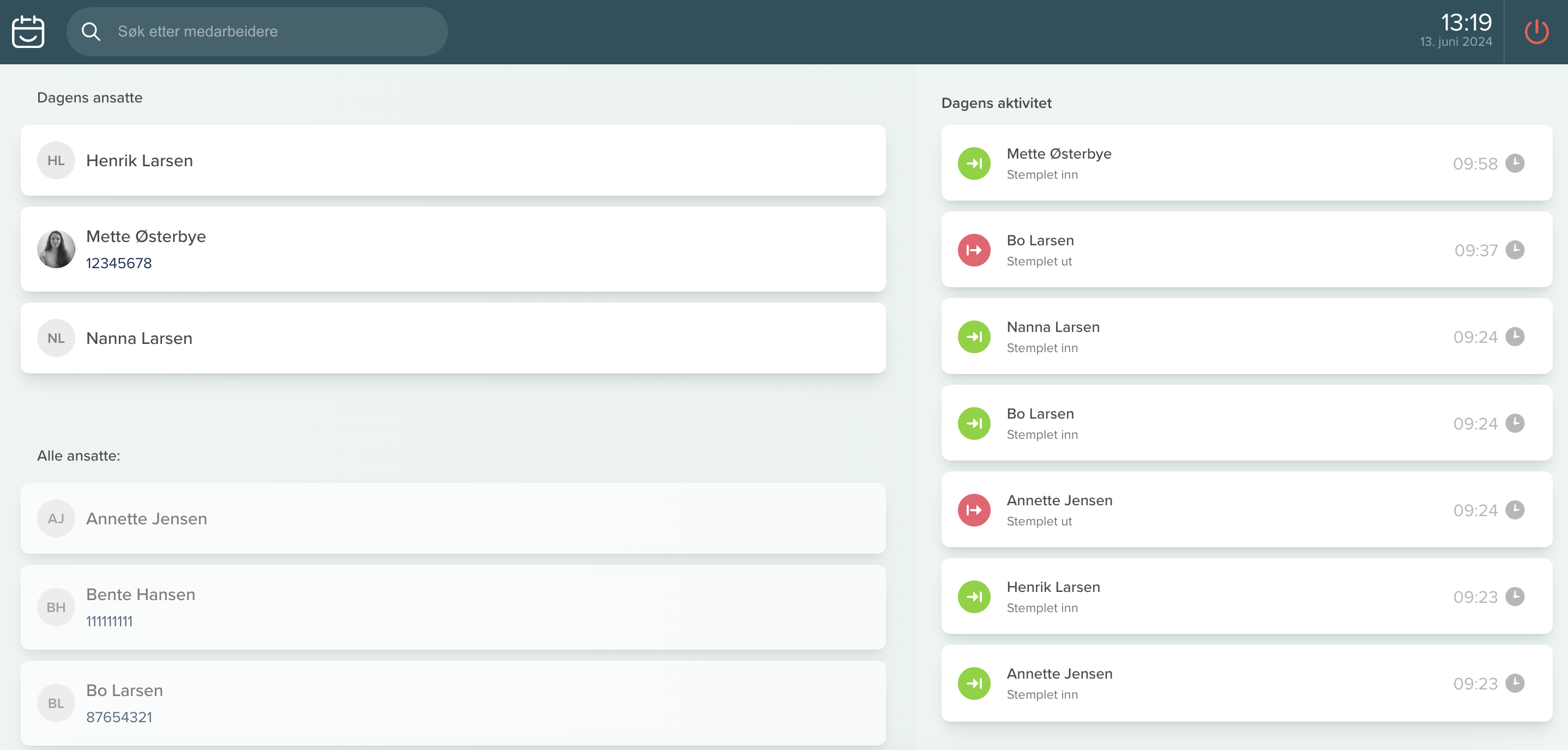
Task: Click the HL initials avatar
Action: pyautogui.click(x=56, y=160)
